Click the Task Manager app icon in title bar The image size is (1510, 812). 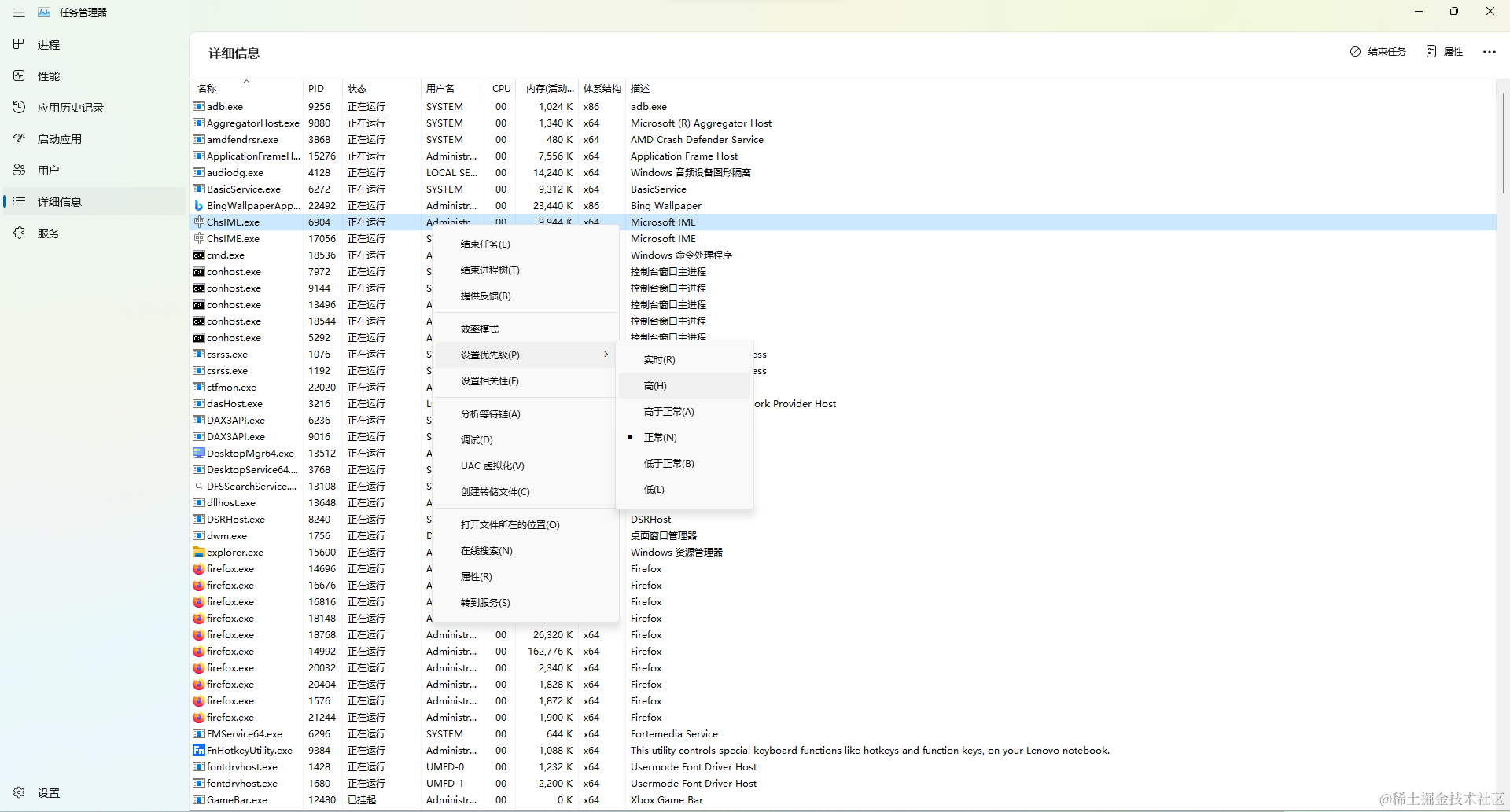point(44,13)
